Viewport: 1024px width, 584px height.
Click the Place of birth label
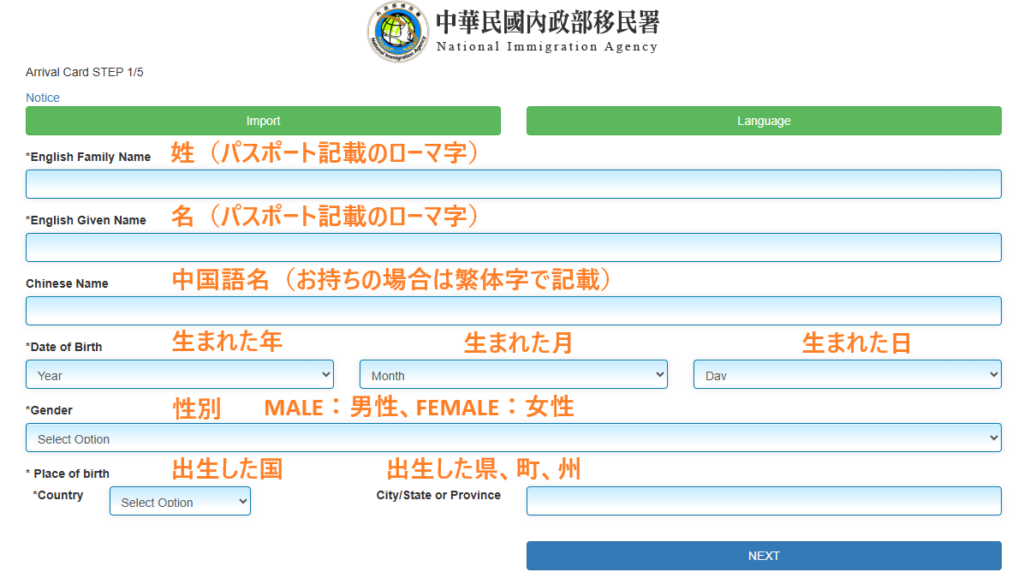(x=68, y=474)
